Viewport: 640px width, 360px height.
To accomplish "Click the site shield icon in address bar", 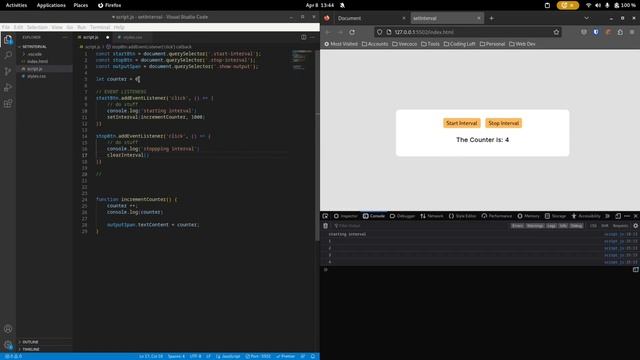I will pyautogui.click(x=380, y=32).
